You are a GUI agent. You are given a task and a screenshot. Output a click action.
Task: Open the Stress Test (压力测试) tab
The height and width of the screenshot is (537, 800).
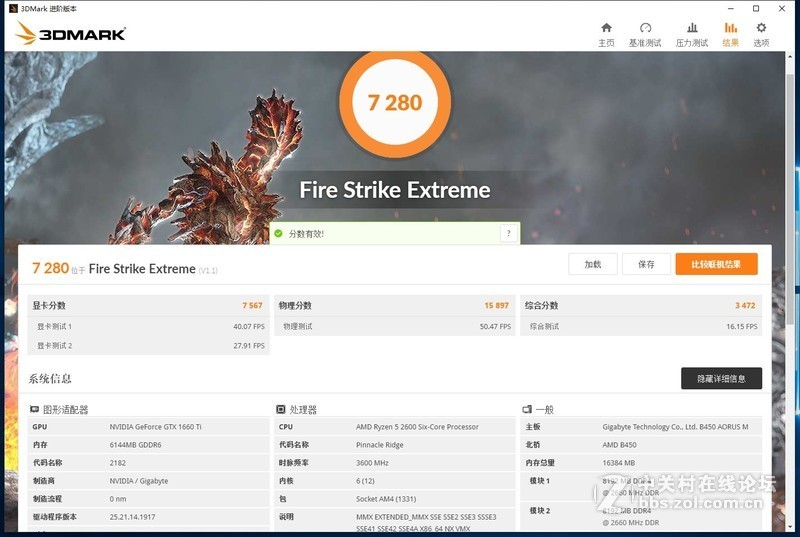point(692,34)
